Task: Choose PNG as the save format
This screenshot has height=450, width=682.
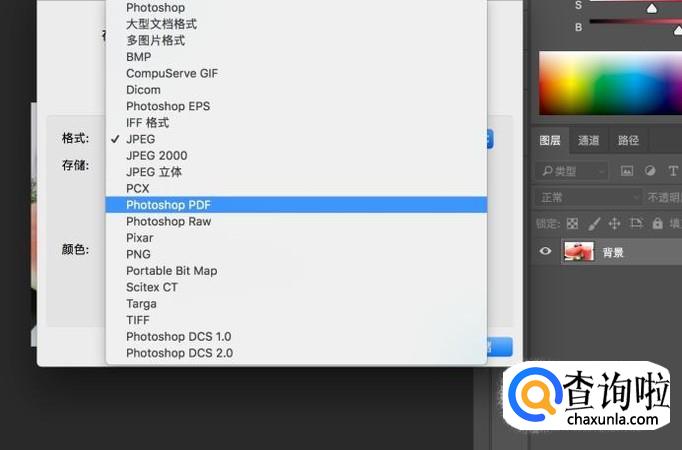Action: tap(296, 254)
